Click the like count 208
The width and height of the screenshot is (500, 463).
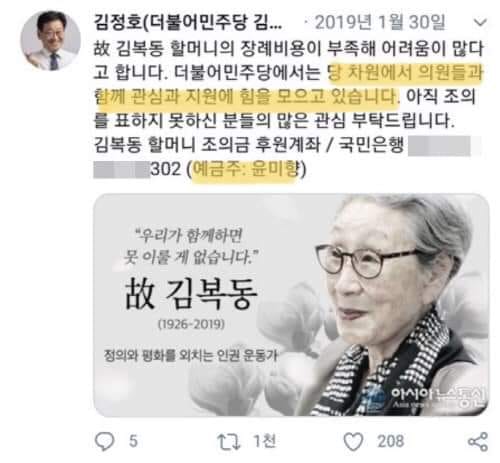[x=391, y=441]
